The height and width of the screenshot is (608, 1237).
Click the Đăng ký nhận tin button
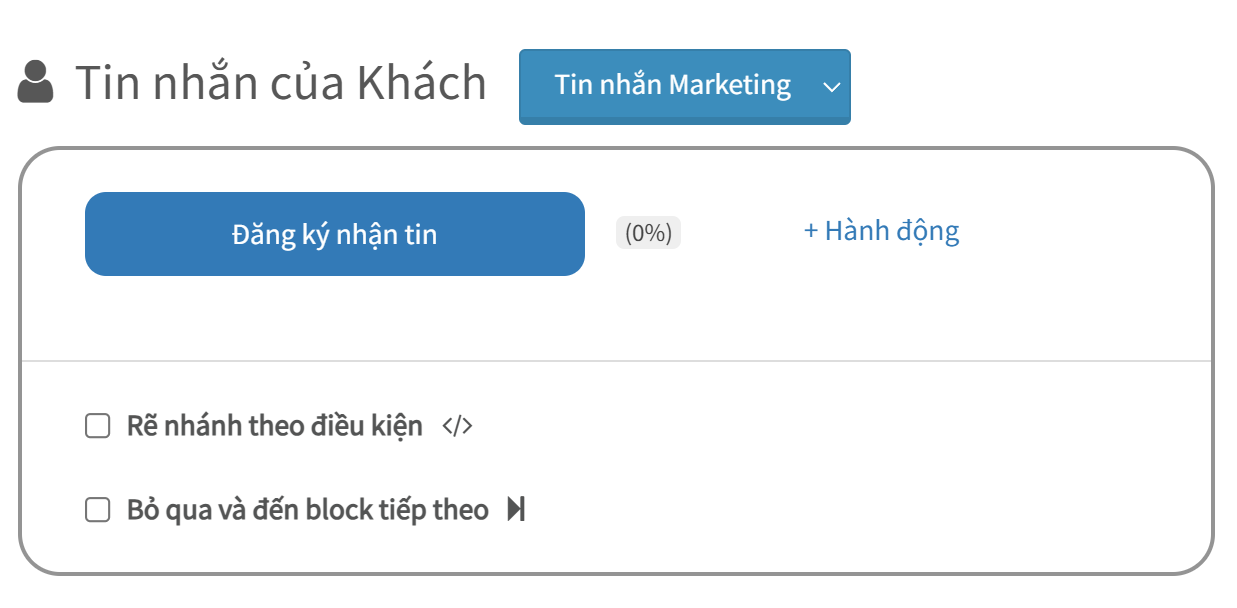[x=335, y=234]
